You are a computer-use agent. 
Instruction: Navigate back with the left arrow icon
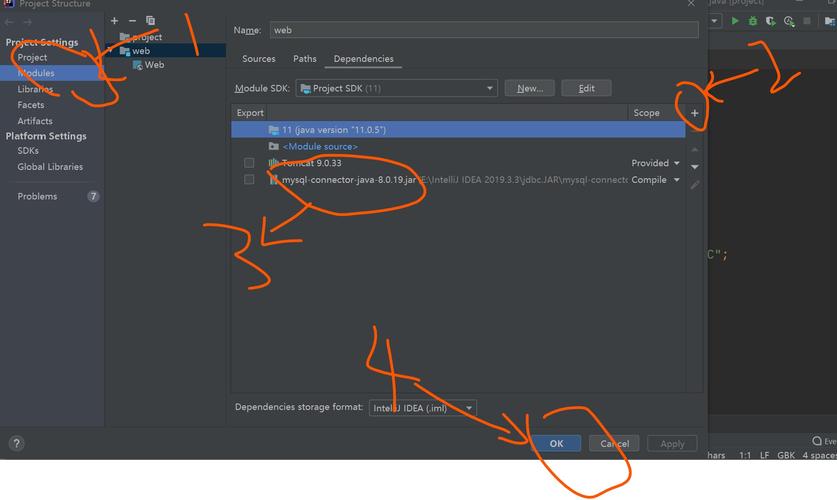coord(9,22)
